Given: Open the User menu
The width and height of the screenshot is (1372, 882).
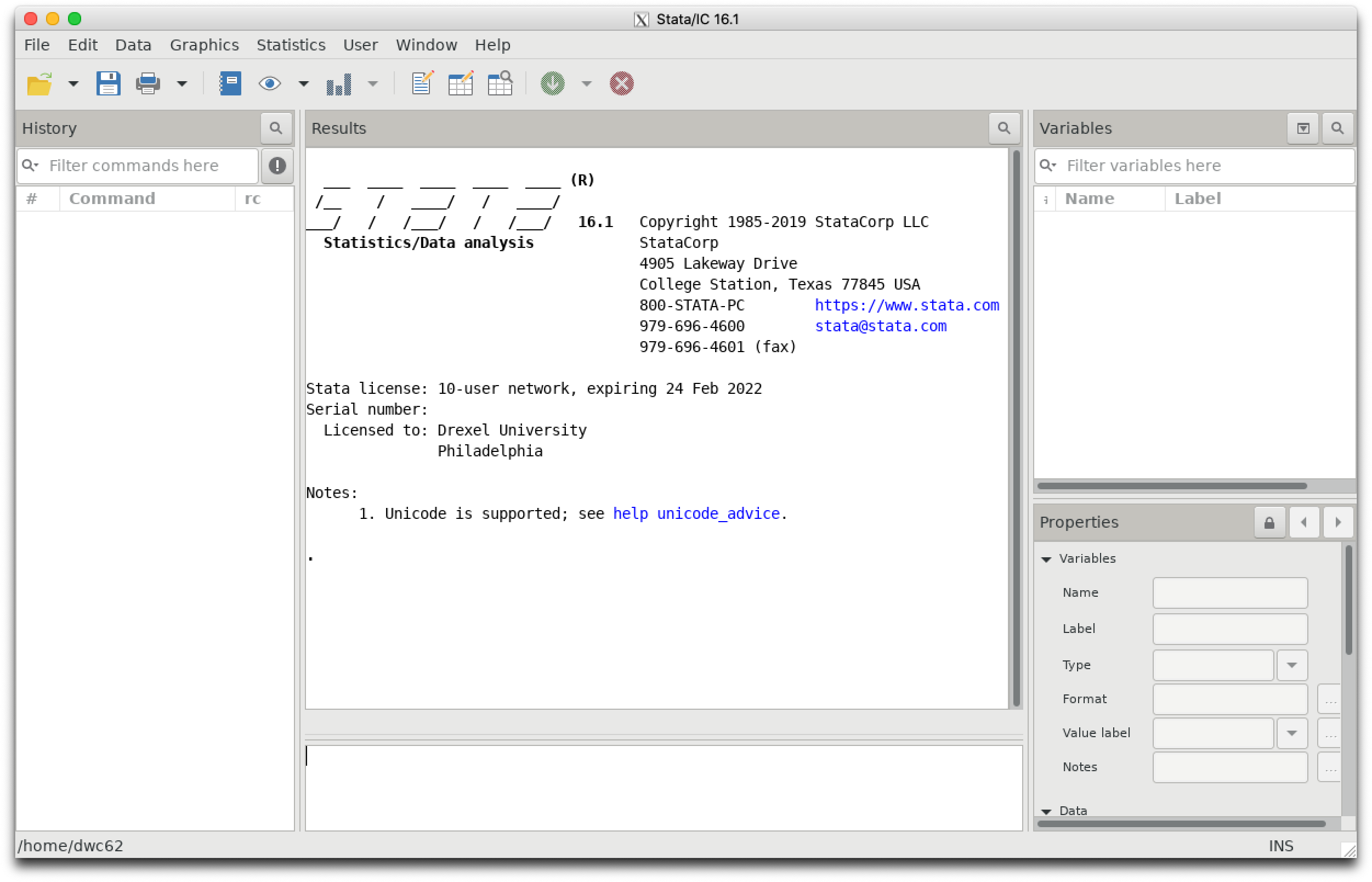Looking at the screenshot, I should 360,44.
